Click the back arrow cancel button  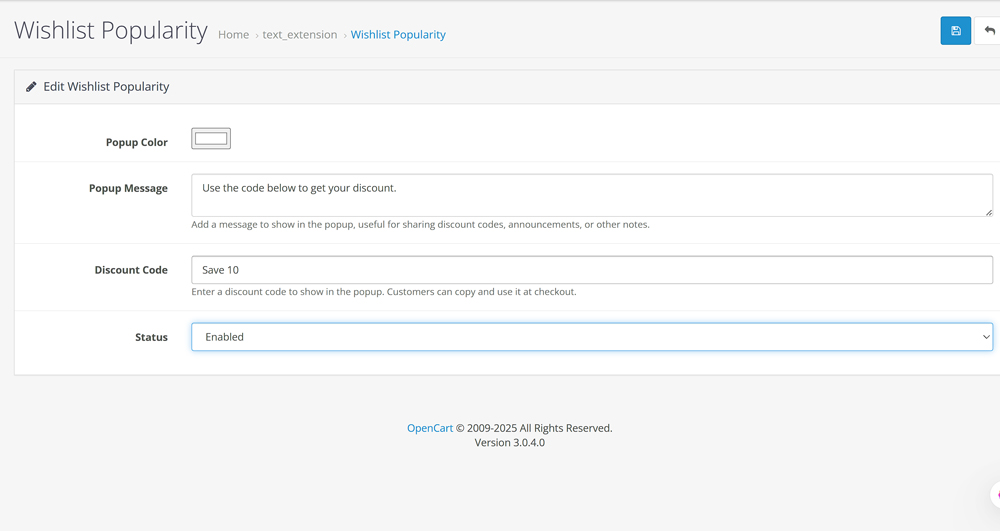(989, 31)
